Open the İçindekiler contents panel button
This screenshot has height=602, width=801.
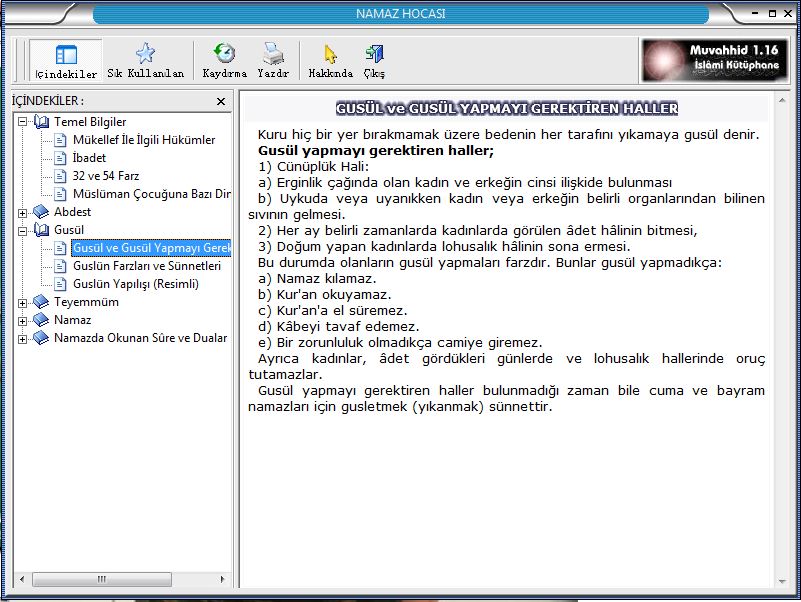pos(66,61)
